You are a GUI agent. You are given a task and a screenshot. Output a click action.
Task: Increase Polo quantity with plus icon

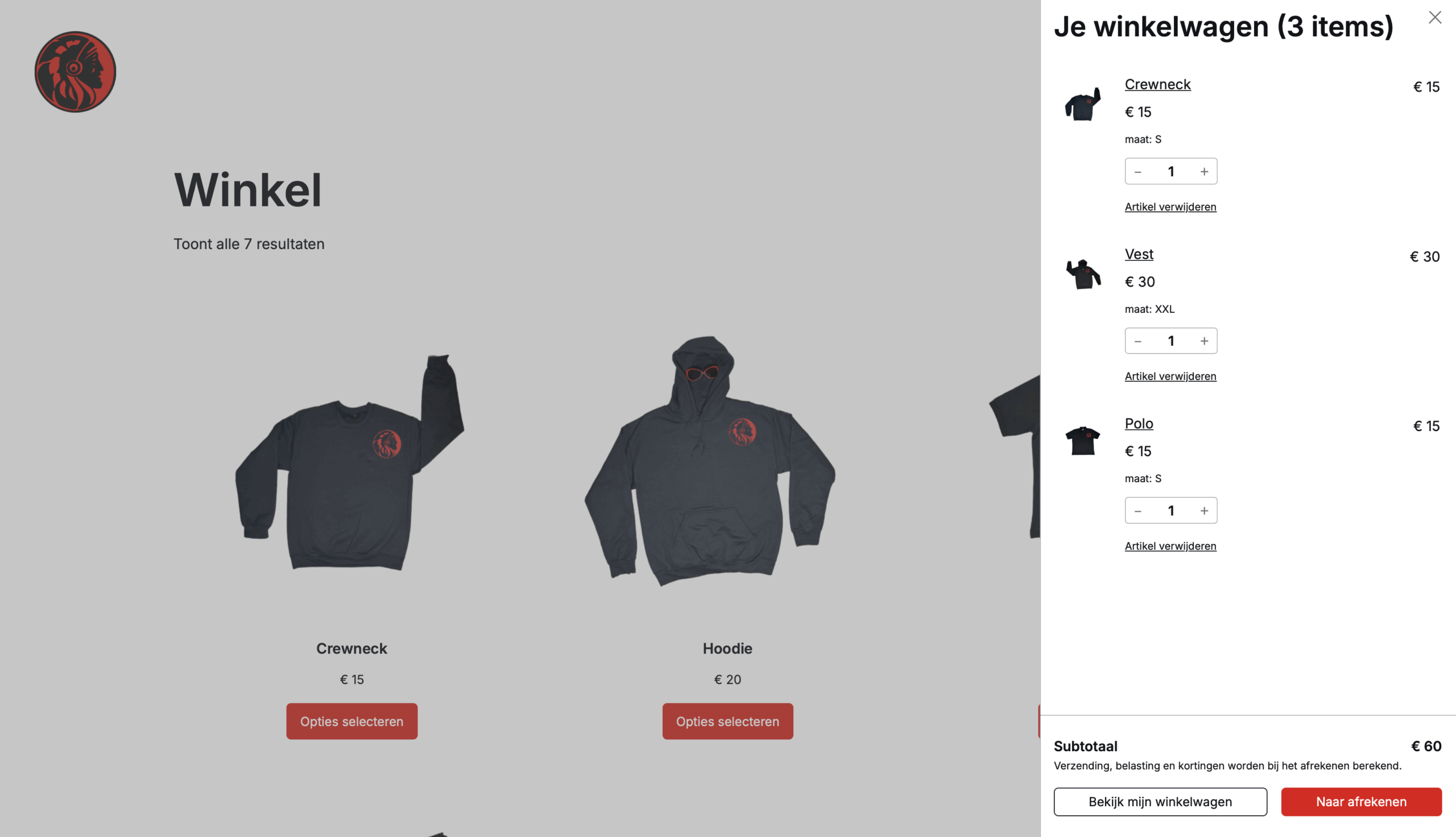(1204, 511)
